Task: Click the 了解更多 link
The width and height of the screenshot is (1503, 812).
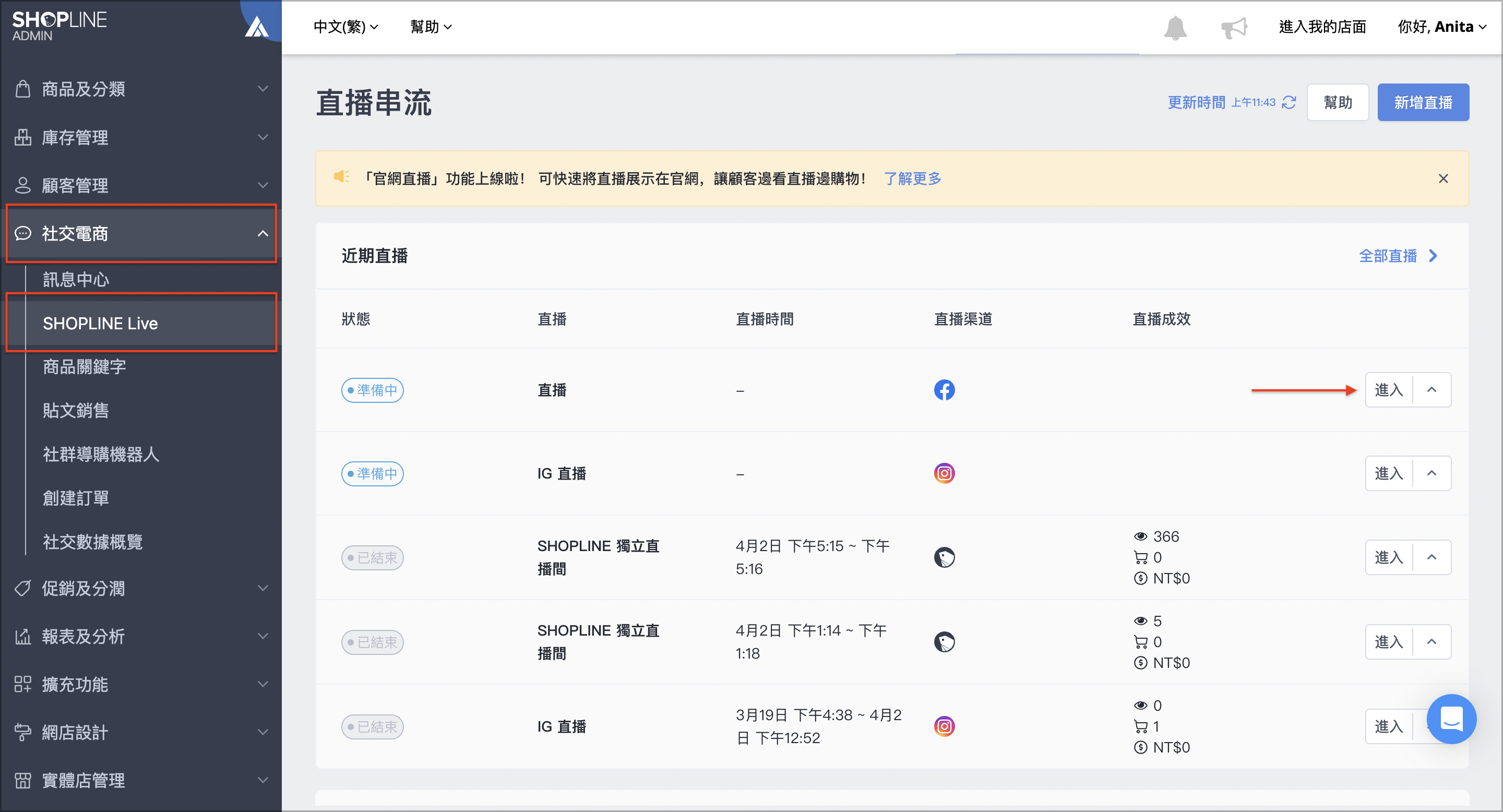Action: click(913, 178)
